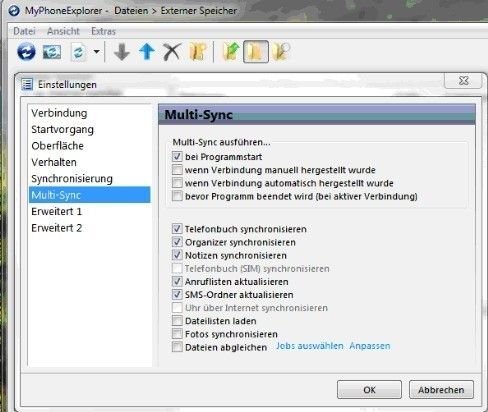Image resolution: width=488 pixels, height=412 pixels.
Task: Open the Extras menu
Action: (x=103, y=31)
